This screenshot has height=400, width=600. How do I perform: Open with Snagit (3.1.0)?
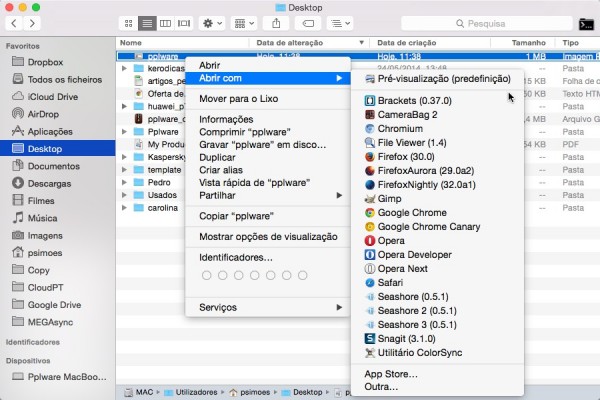pos(437,339)
